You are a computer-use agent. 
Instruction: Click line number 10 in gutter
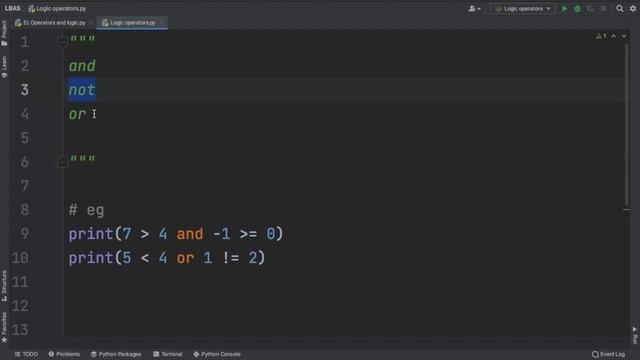click(x=20, y=258)
